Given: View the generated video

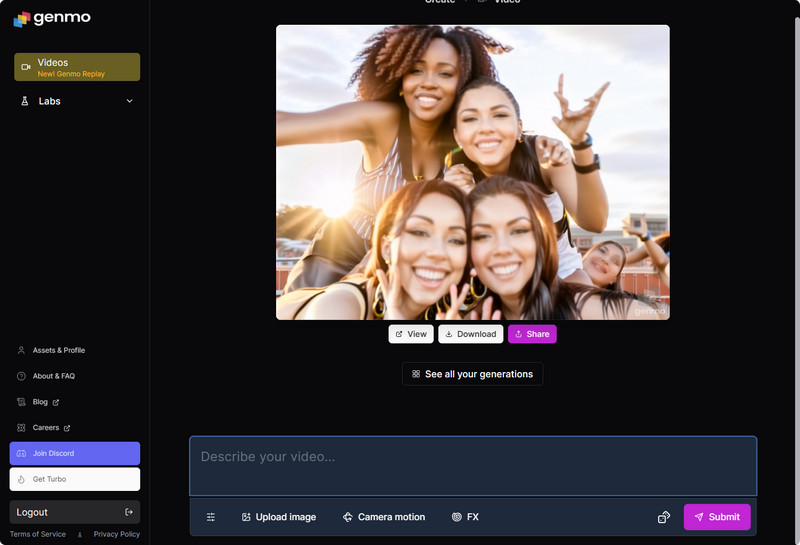Looking at the screenshot, I should tap(411, 334).
